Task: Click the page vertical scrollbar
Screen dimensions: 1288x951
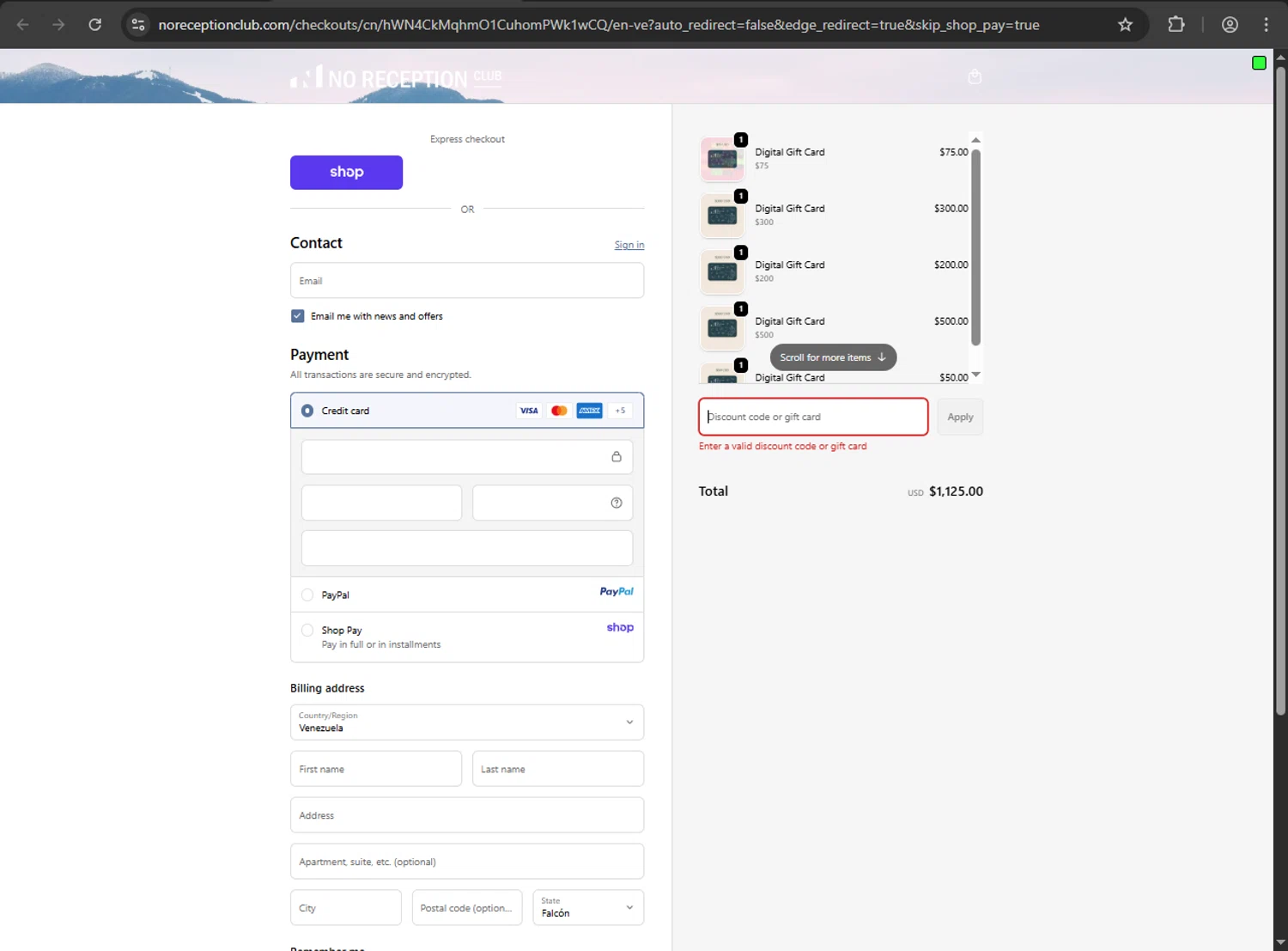Action: 1280,391
